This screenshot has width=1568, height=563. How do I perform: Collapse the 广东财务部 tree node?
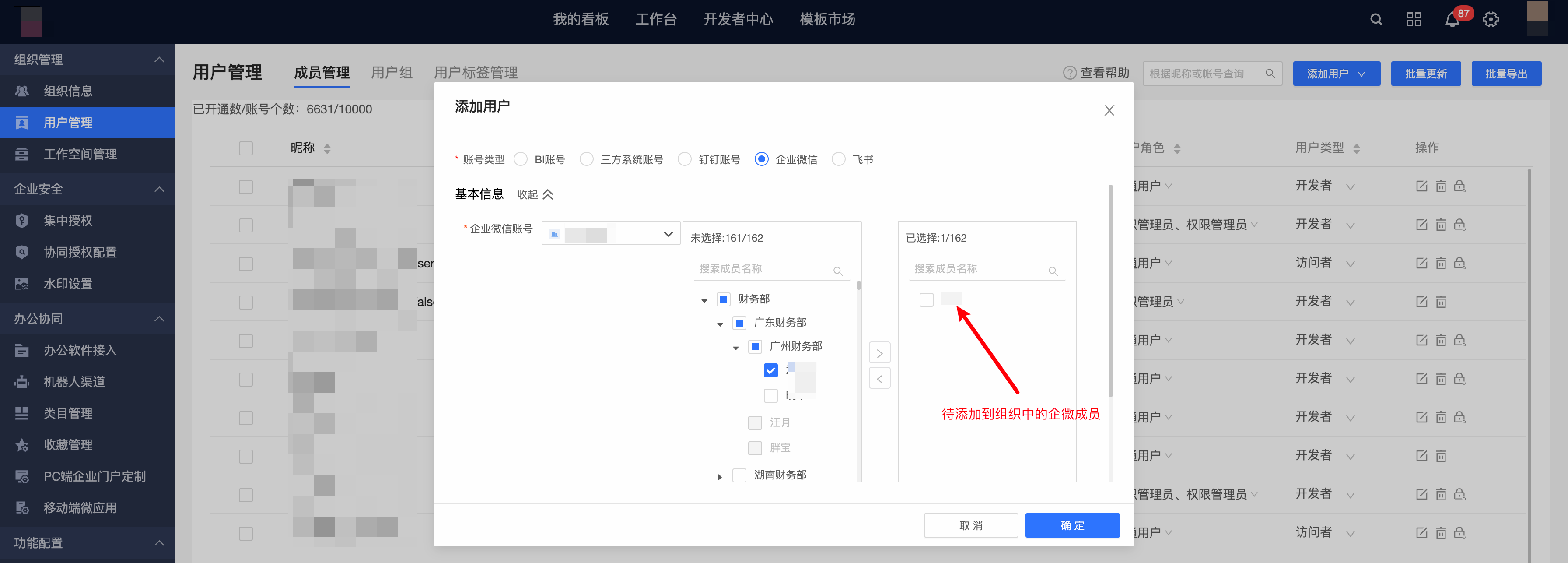click(x=720, y=324)
